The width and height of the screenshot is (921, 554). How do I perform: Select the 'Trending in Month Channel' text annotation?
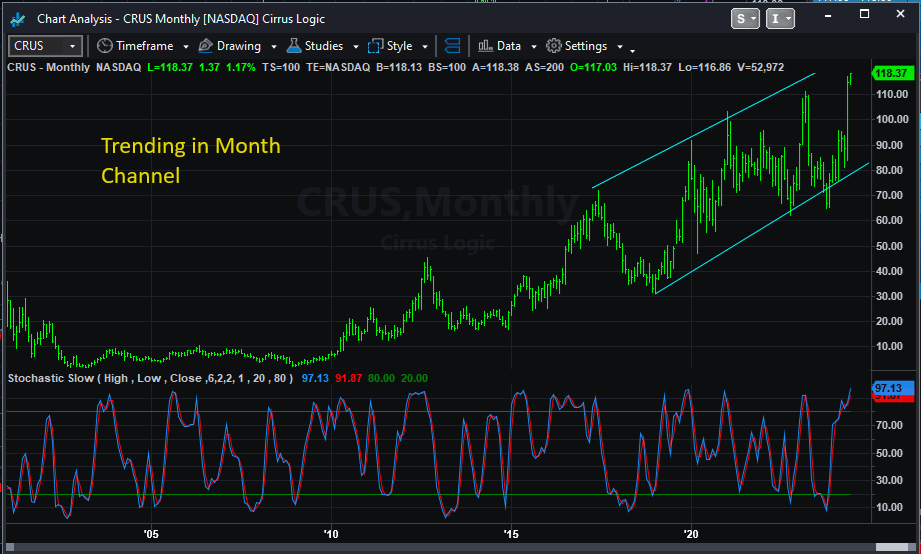click(190, 160)
